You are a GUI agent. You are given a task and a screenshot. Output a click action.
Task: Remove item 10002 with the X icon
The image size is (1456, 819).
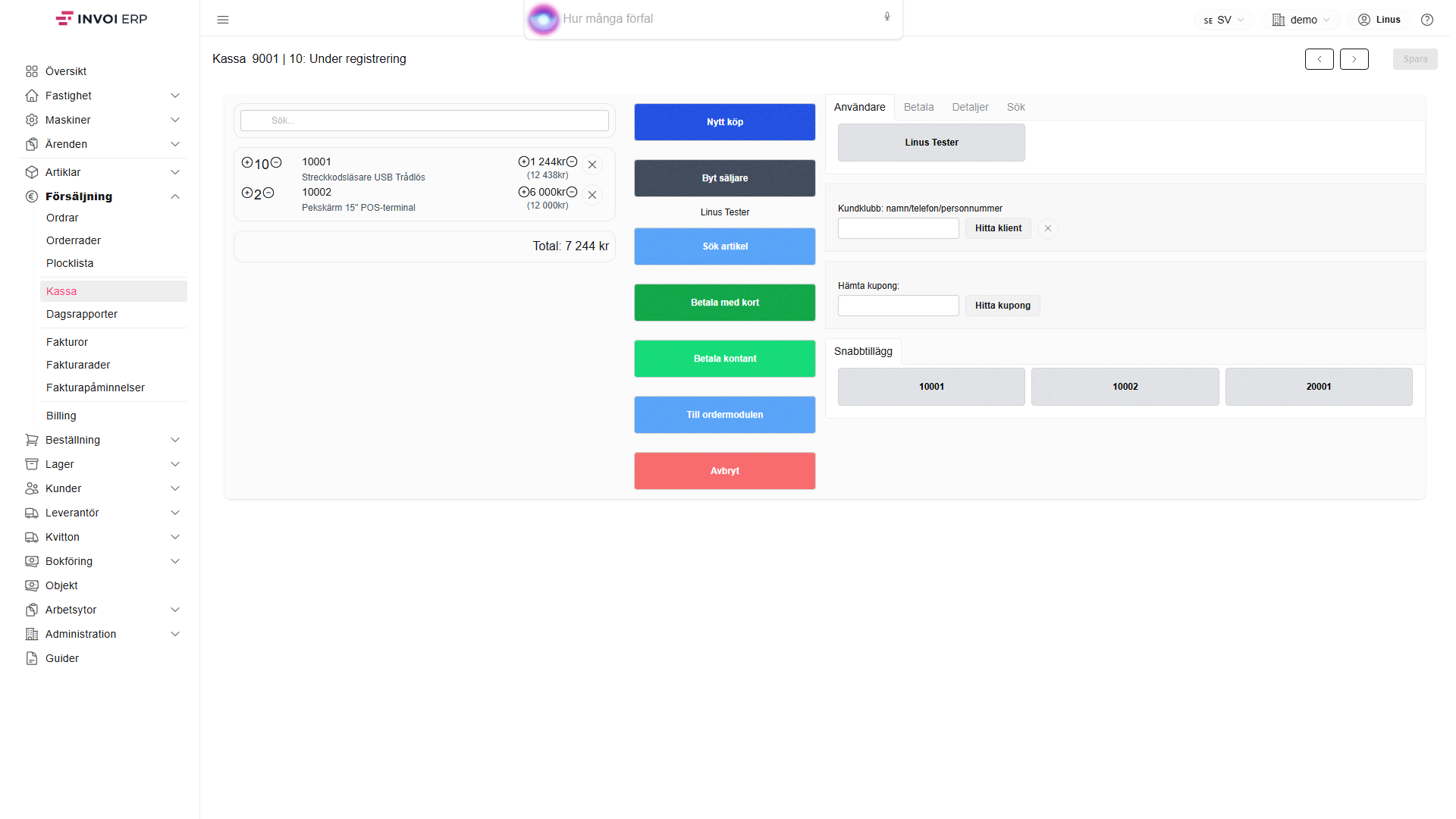click(592, 195)
